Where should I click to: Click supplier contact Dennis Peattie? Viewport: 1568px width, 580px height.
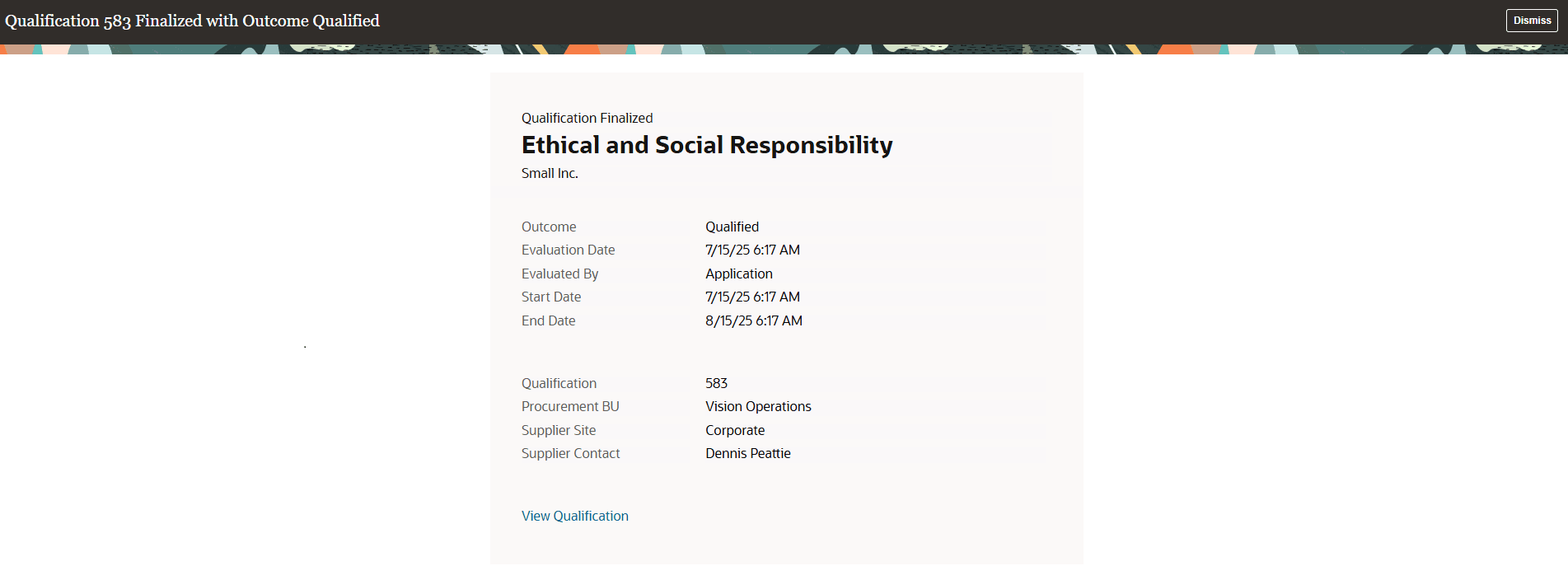[748, 453]
